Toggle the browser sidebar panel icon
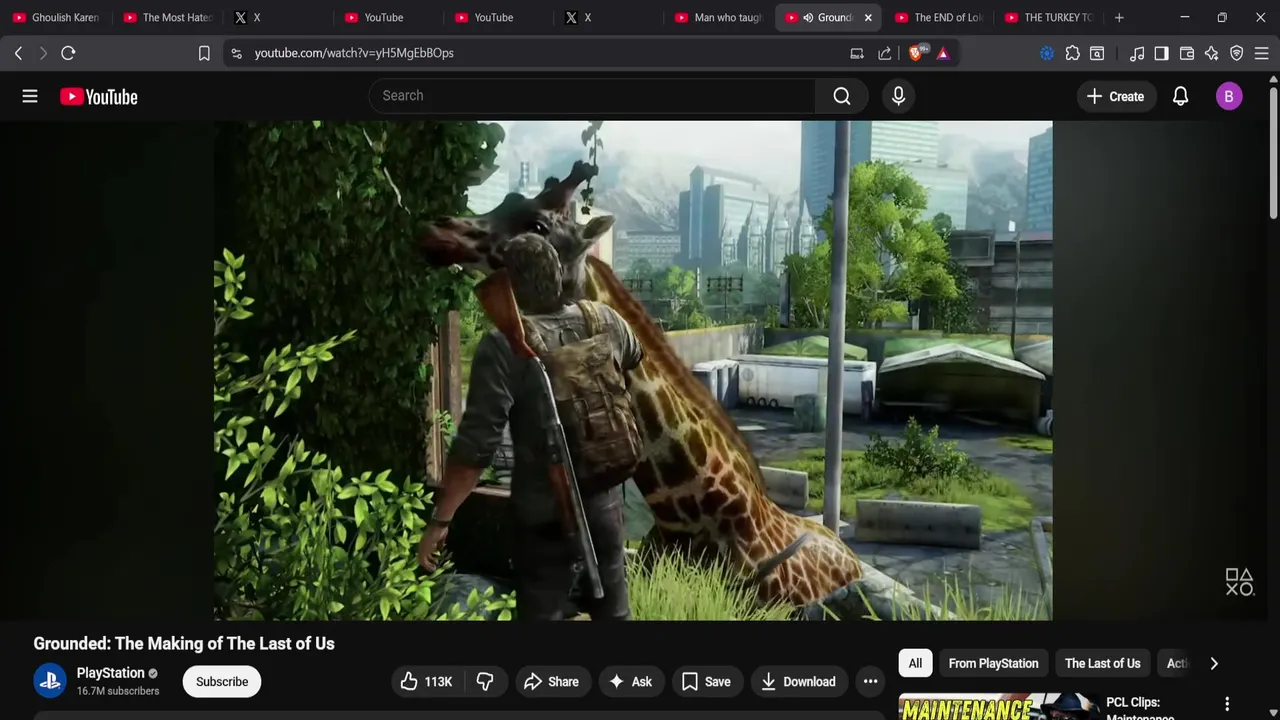1280x720 pixels. coord(1161,53)
